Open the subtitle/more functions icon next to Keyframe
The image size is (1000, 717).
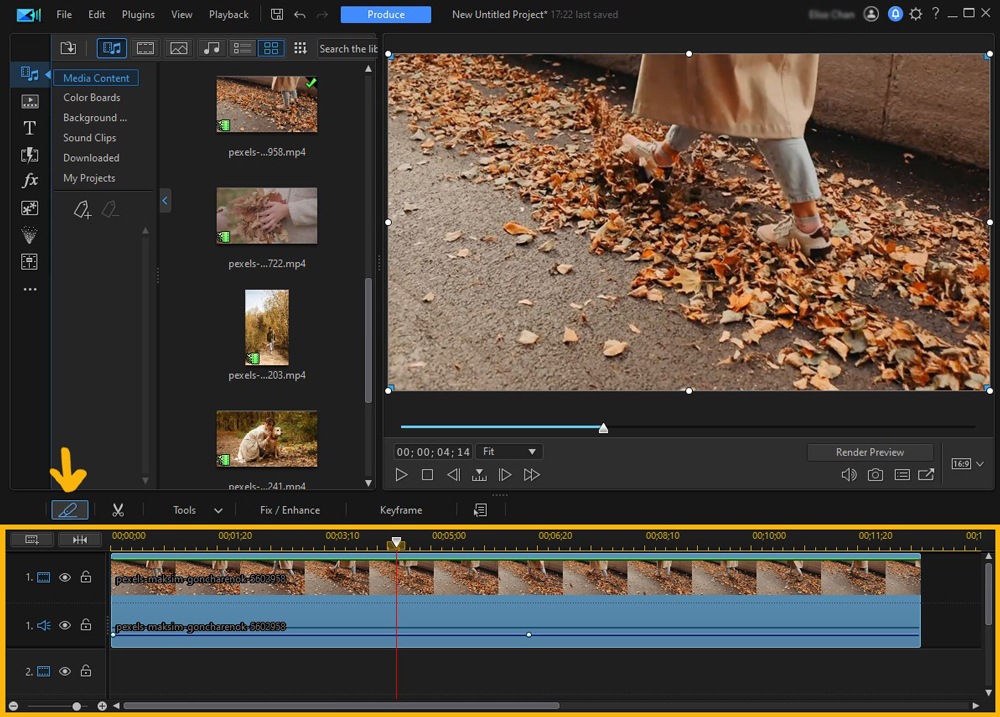coord(480,510)
